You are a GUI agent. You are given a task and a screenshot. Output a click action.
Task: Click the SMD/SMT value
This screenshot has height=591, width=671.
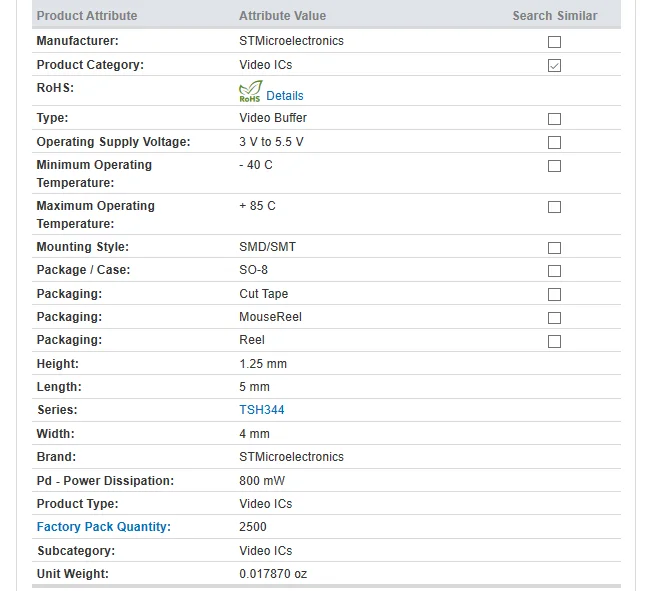coord(267,247)
